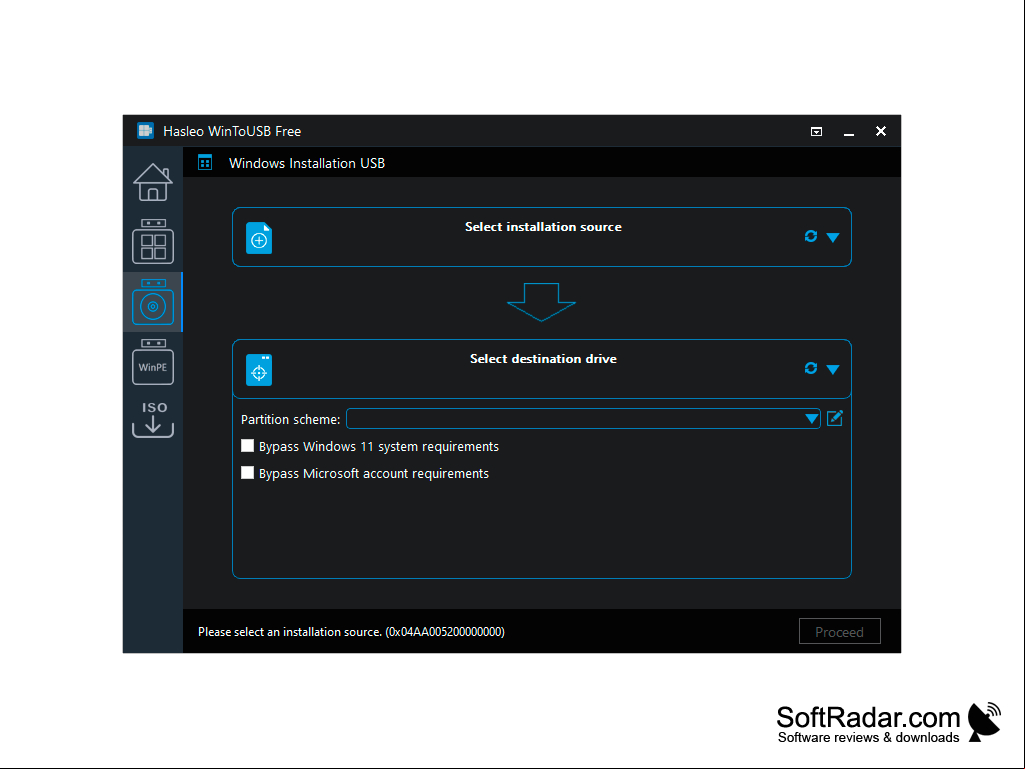Refresh the installation source list

pyautogui.click(x=811, y=236)
